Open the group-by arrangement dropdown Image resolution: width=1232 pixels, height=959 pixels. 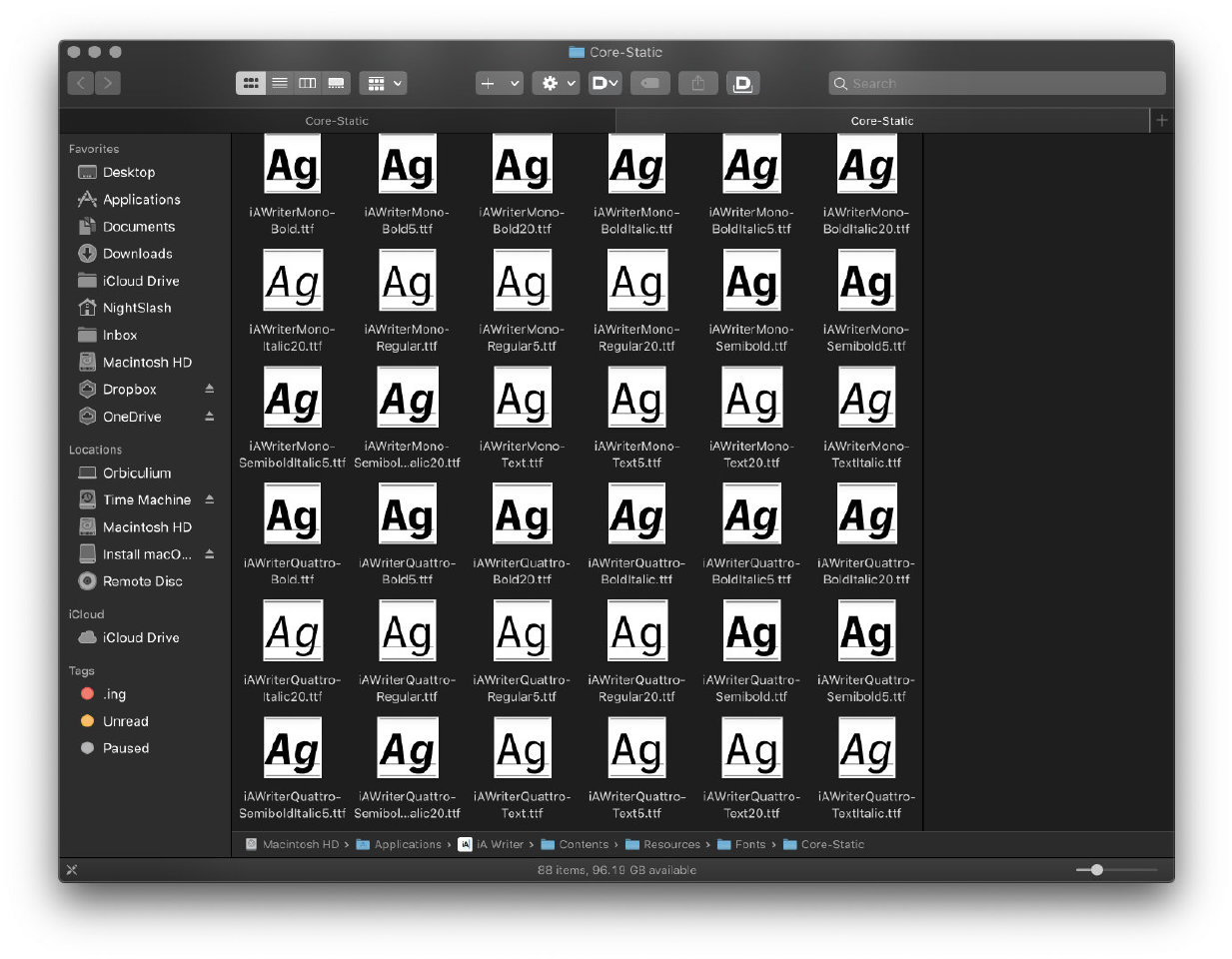pyautogui.click(x=385, y=83)
